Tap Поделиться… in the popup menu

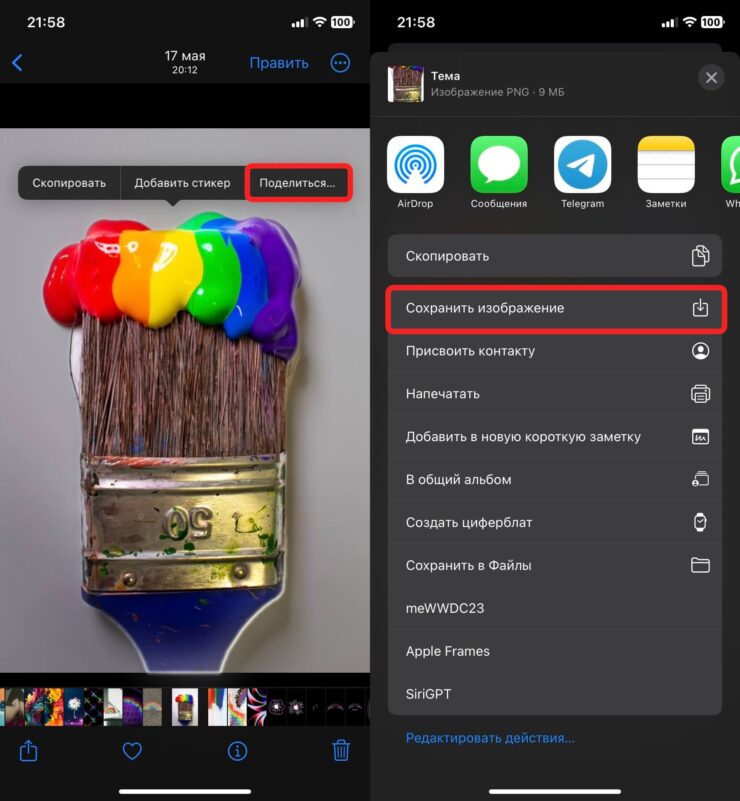point(298,183)
